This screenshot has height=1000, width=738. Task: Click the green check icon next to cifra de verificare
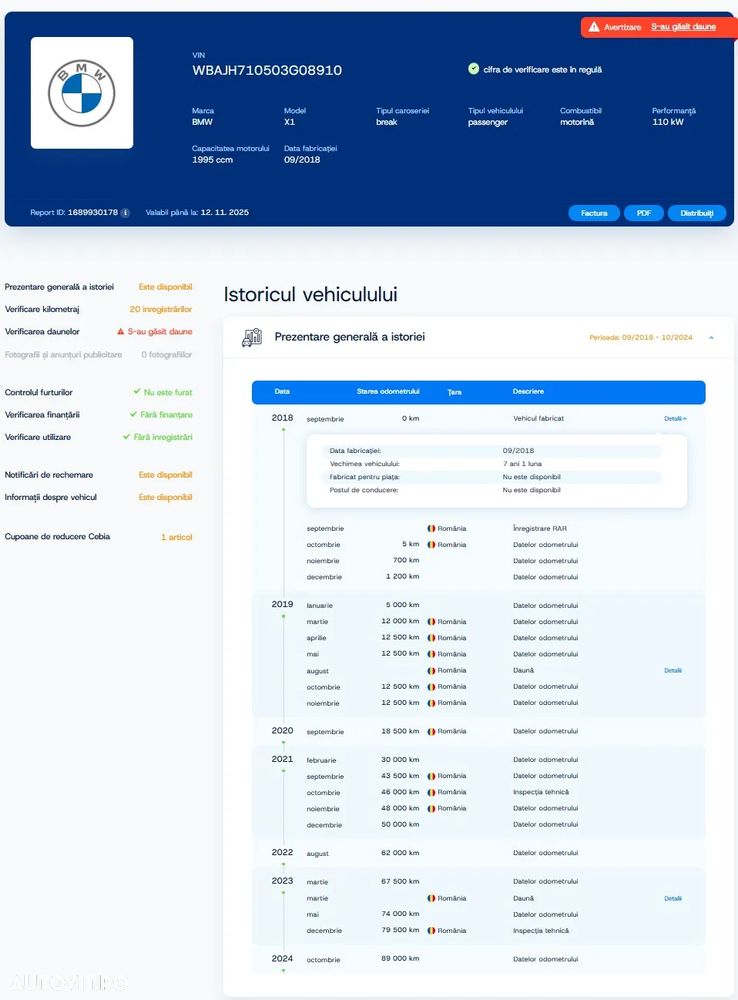pos(473,69)
